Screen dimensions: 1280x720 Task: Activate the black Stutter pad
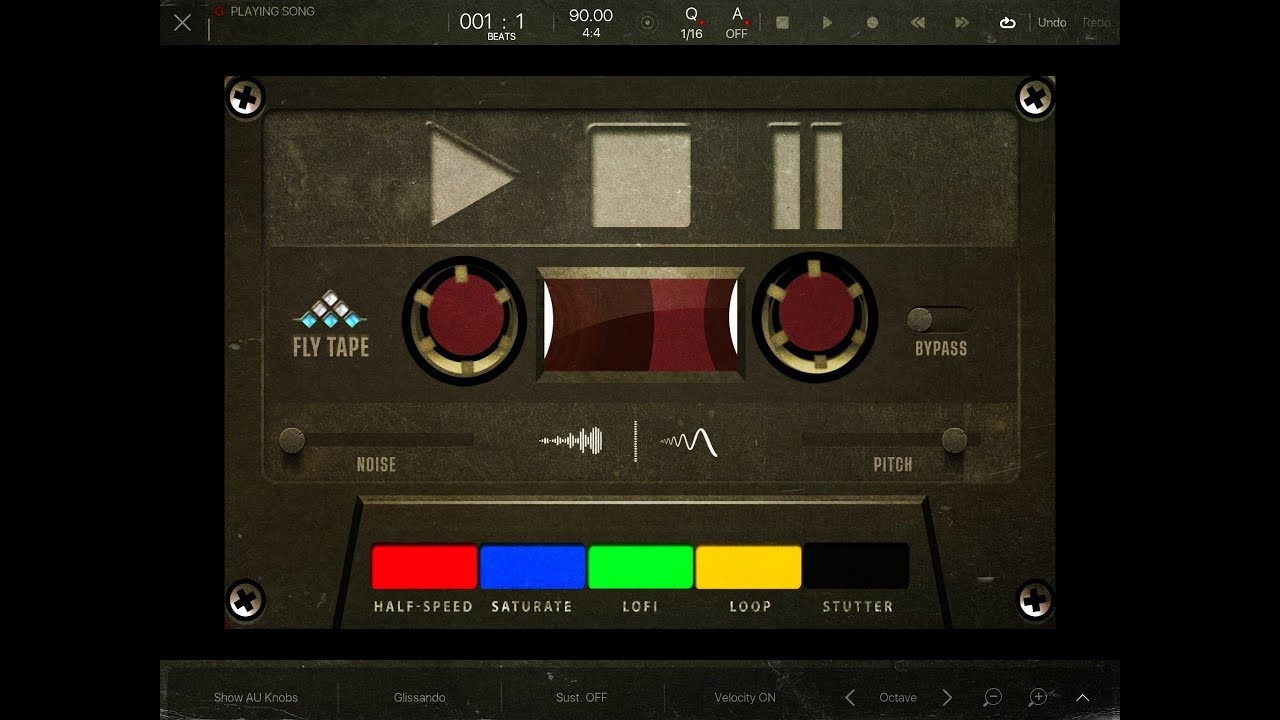click(x=856, y=567)
